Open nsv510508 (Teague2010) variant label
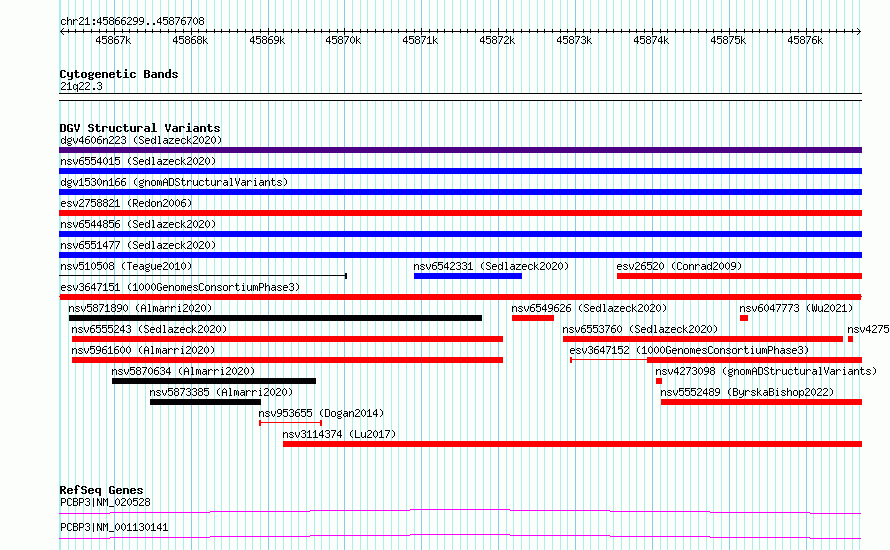 pyautogui.click(x=126, y=266)
